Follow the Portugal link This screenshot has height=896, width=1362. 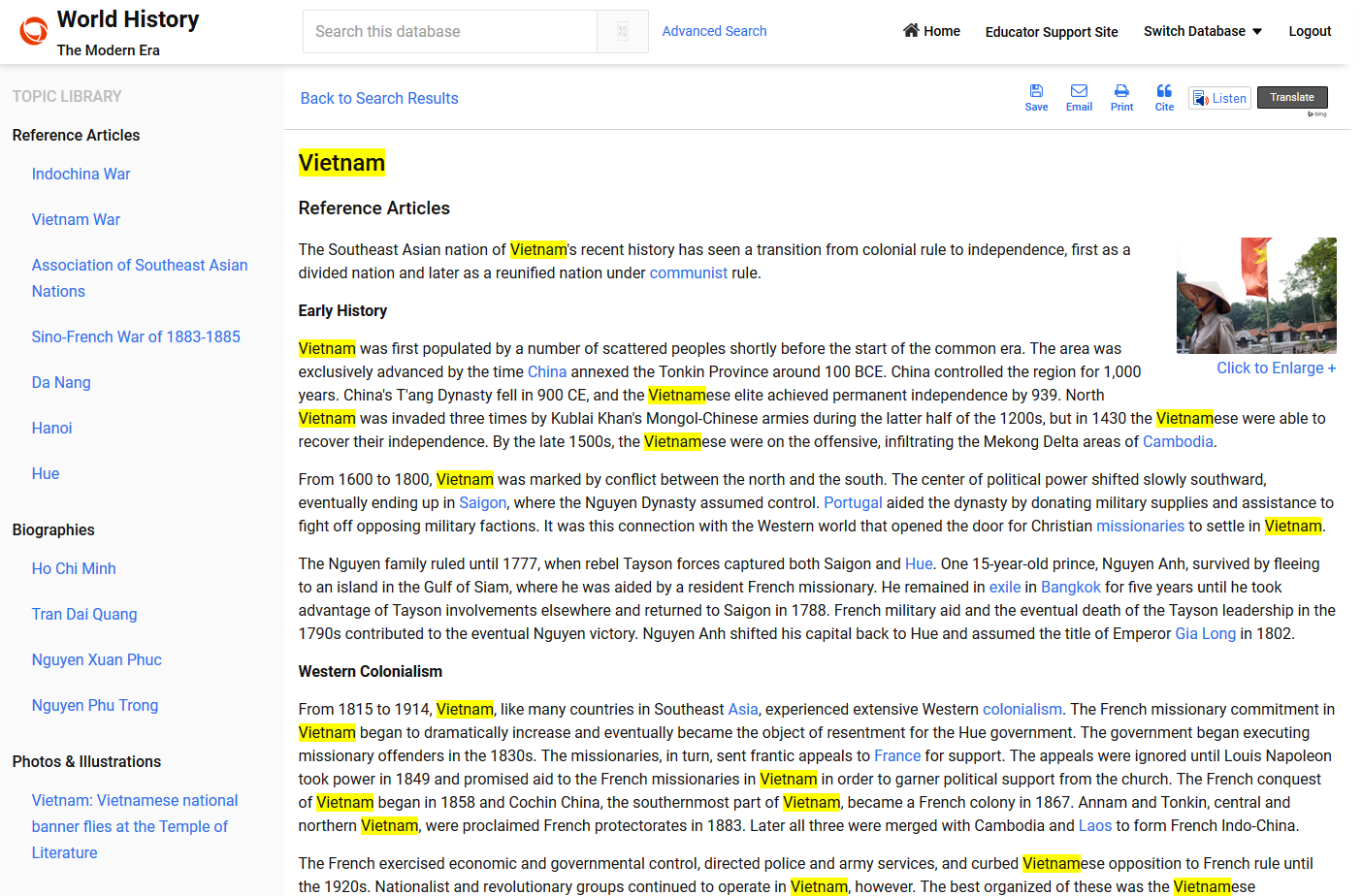tap(853, 502)
